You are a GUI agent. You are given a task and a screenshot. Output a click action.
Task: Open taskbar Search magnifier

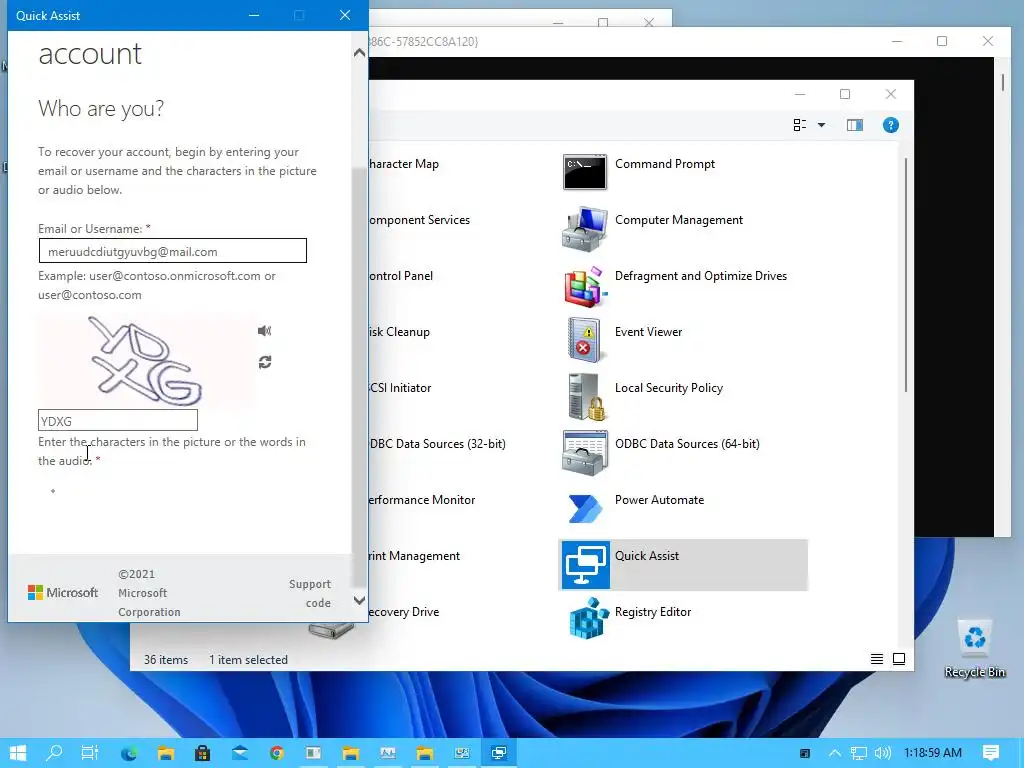pos(54,753)
